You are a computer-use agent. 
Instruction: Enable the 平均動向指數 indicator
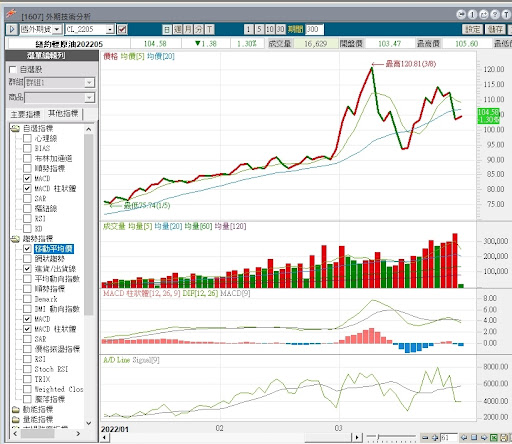pyautogui.click(x=27, y=279)
